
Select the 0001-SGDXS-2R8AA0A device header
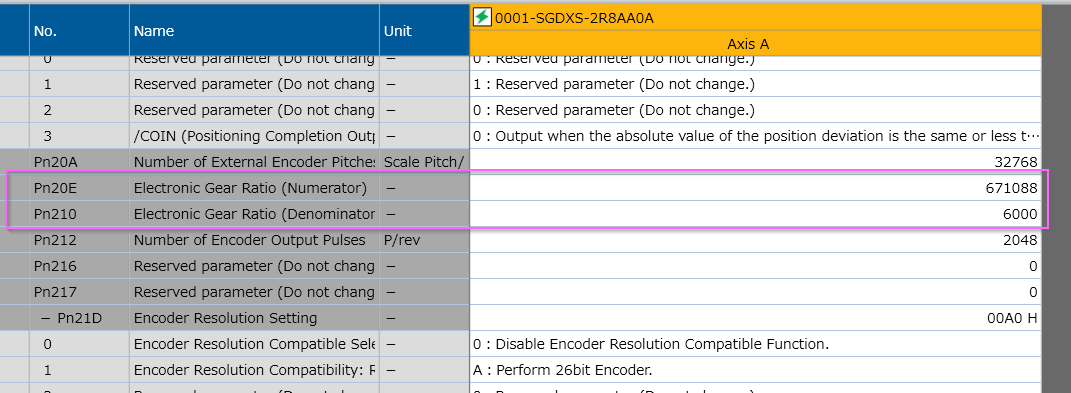tap(755, 18)
